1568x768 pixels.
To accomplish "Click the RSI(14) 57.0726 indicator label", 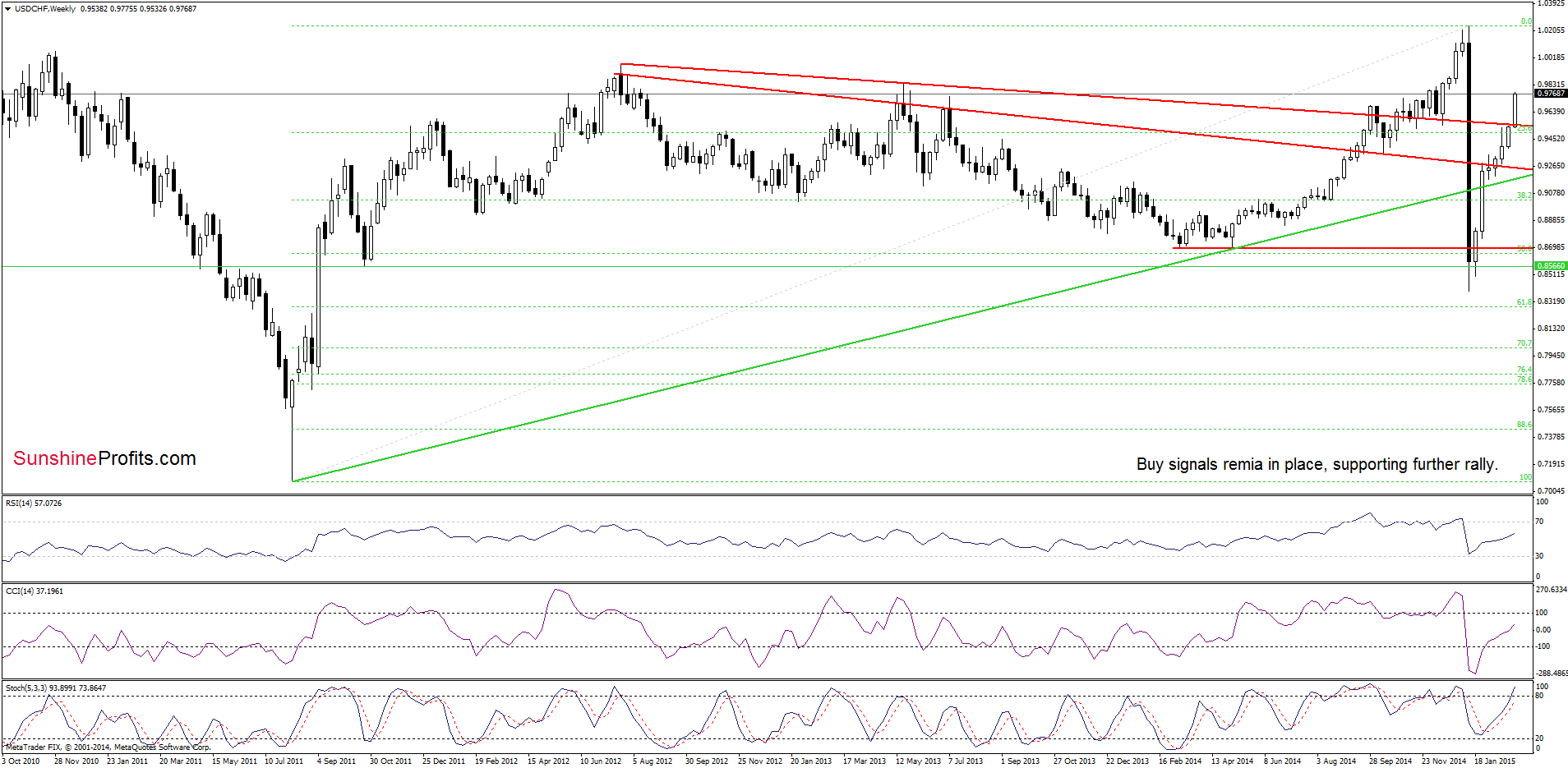I will pyautogui.click(x=34, y=503).
